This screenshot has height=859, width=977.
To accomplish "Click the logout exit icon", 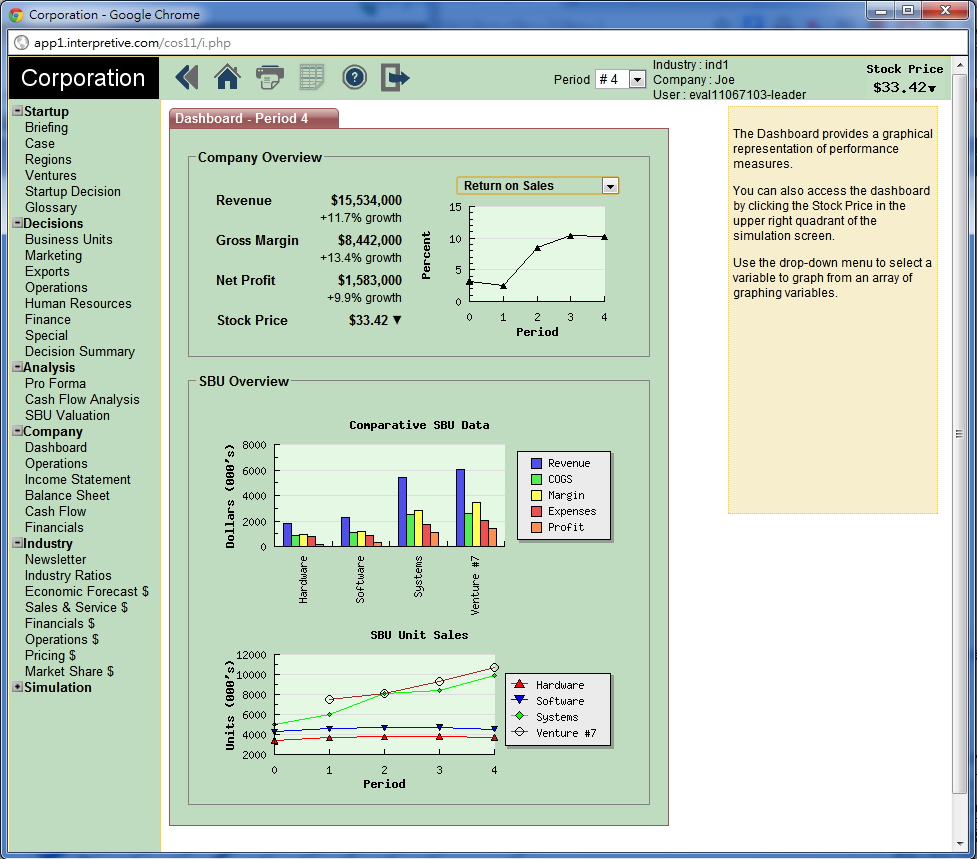I will click(x=396, y=77).
